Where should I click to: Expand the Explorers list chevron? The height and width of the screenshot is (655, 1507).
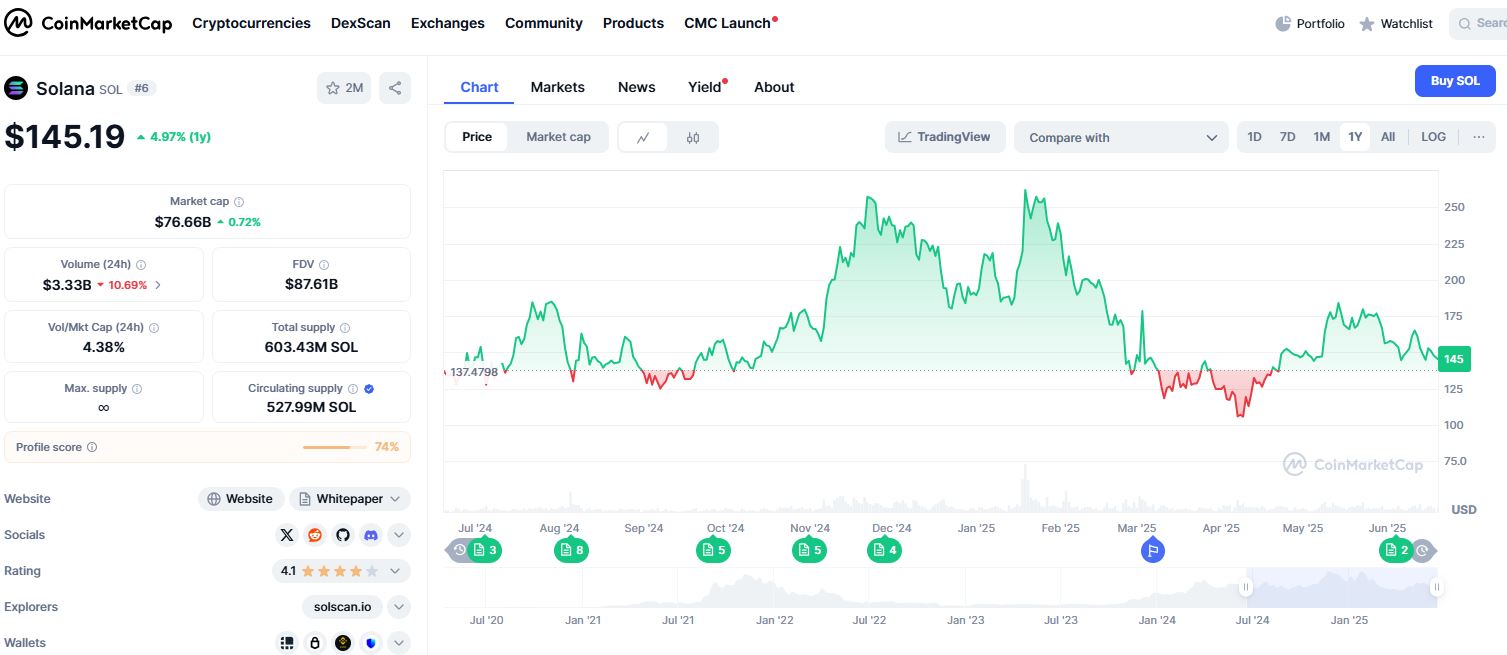pos(399,607)
